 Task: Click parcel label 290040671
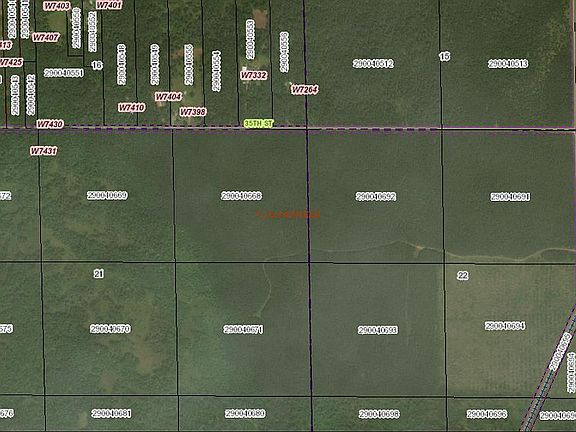(244, 330)
